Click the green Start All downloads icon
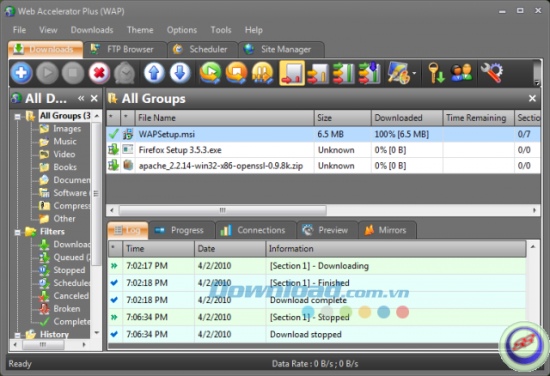 point(210,73)
